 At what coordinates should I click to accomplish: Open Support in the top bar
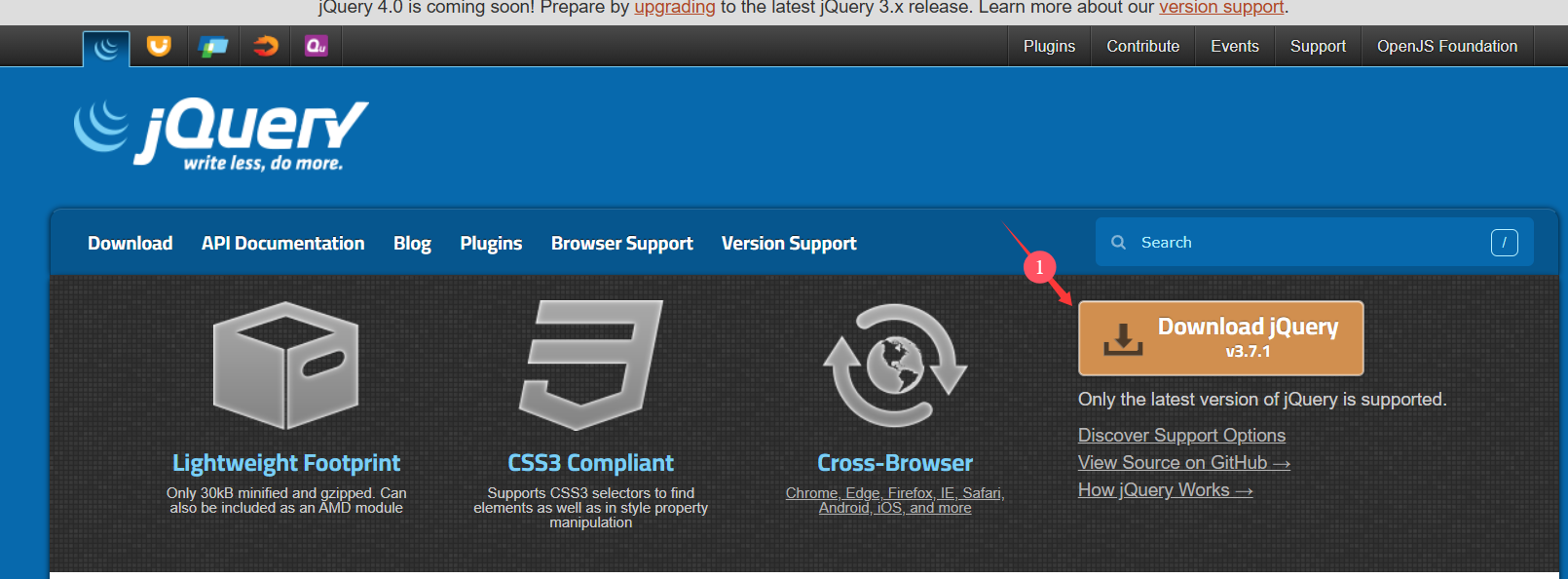[x=1318, y=46]
